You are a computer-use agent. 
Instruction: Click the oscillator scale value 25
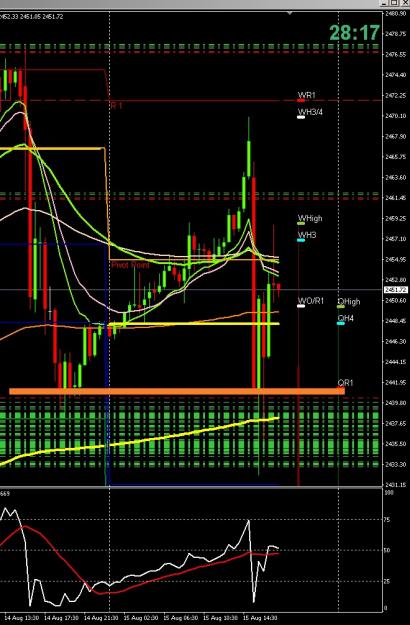387,581
